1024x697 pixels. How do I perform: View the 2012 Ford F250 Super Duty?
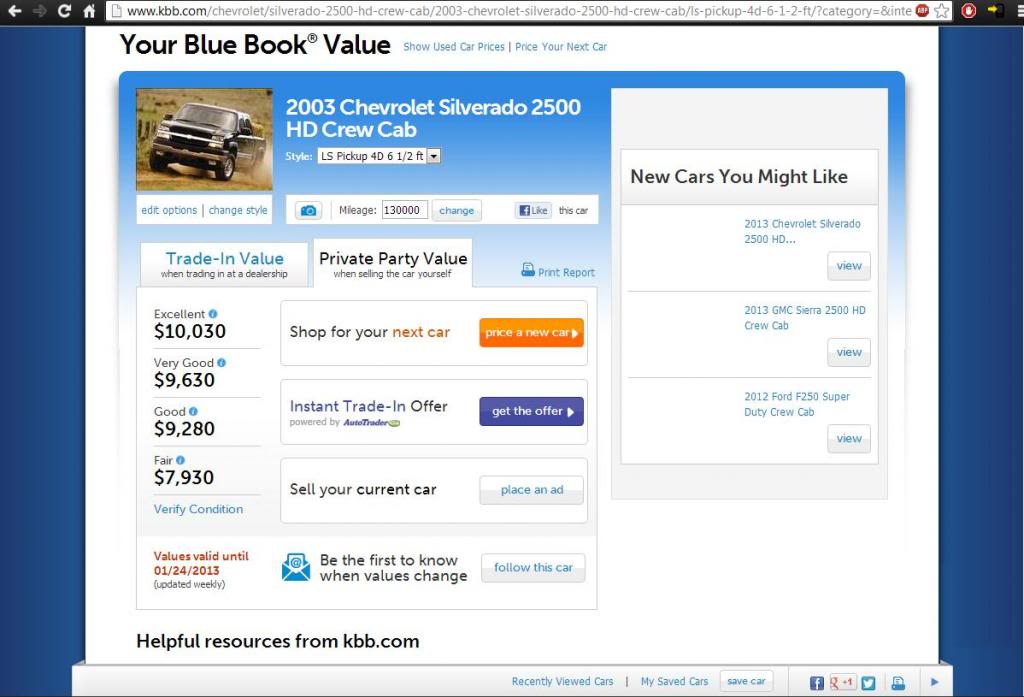point(848,439)
